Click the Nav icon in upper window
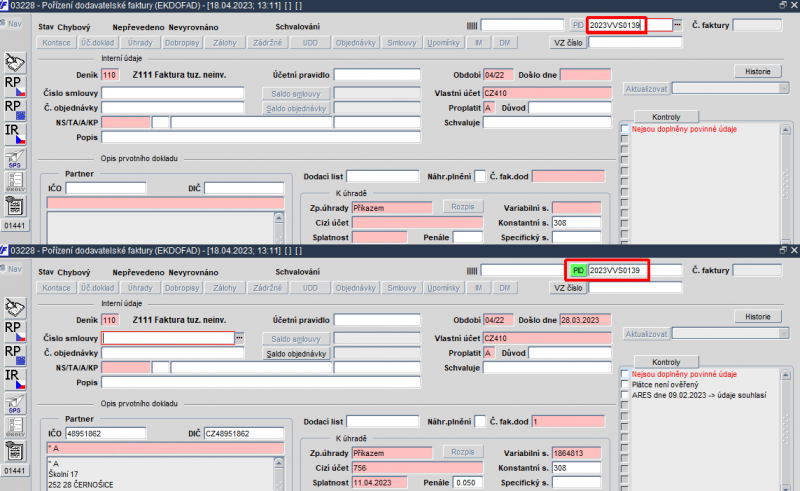This screenshot has width=800, height=491. coord(11,23)
